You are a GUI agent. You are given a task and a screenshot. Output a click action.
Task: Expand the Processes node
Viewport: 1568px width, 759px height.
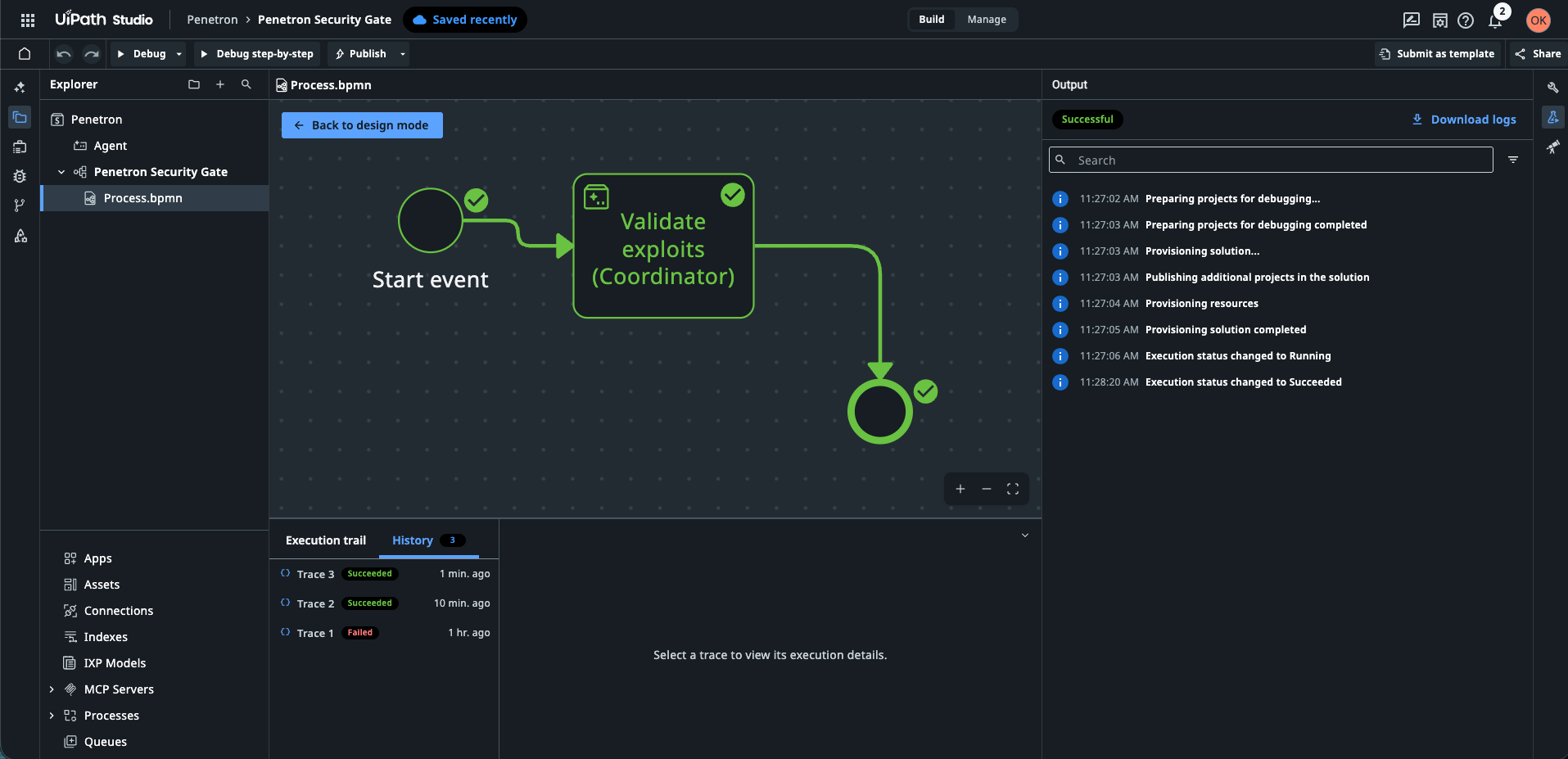click(x=52, y=716)
